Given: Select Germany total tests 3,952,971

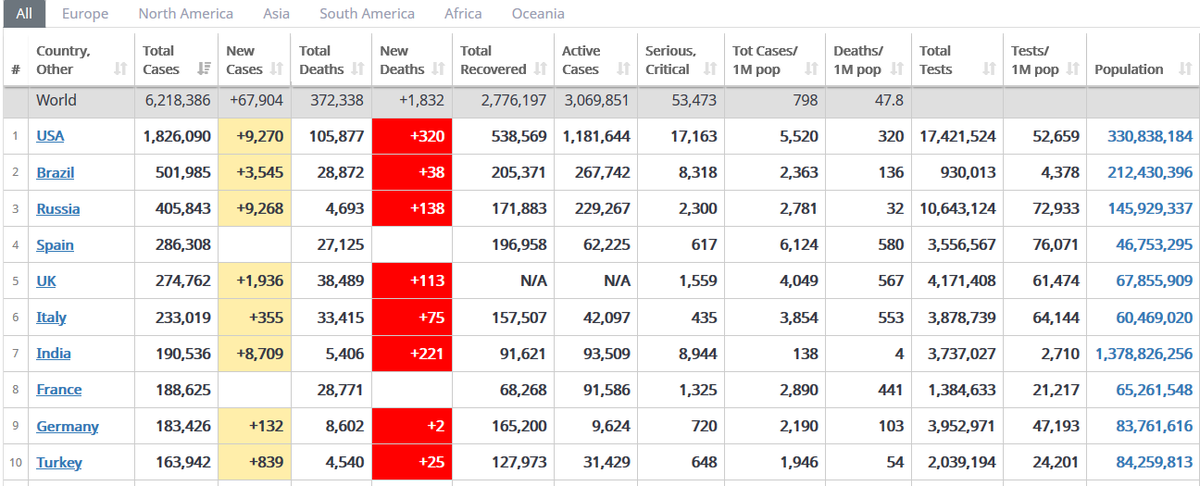Looking at the screenshot, I should [958, 426].
